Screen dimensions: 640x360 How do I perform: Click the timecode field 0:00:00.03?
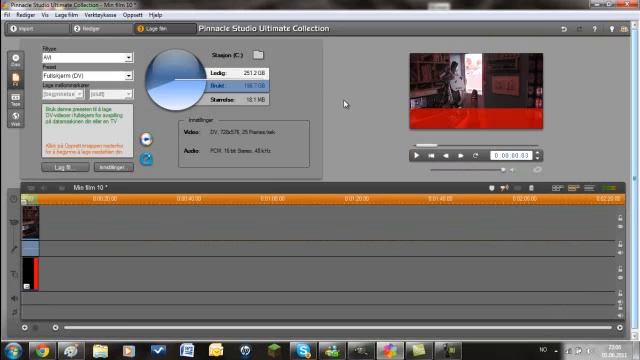tap(511, 156)
